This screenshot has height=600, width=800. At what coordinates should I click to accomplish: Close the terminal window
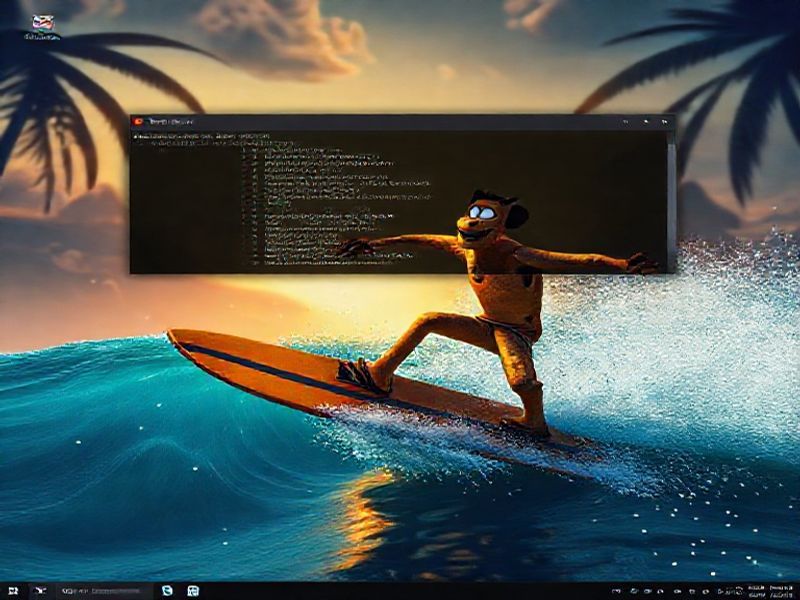pos(664,122)
